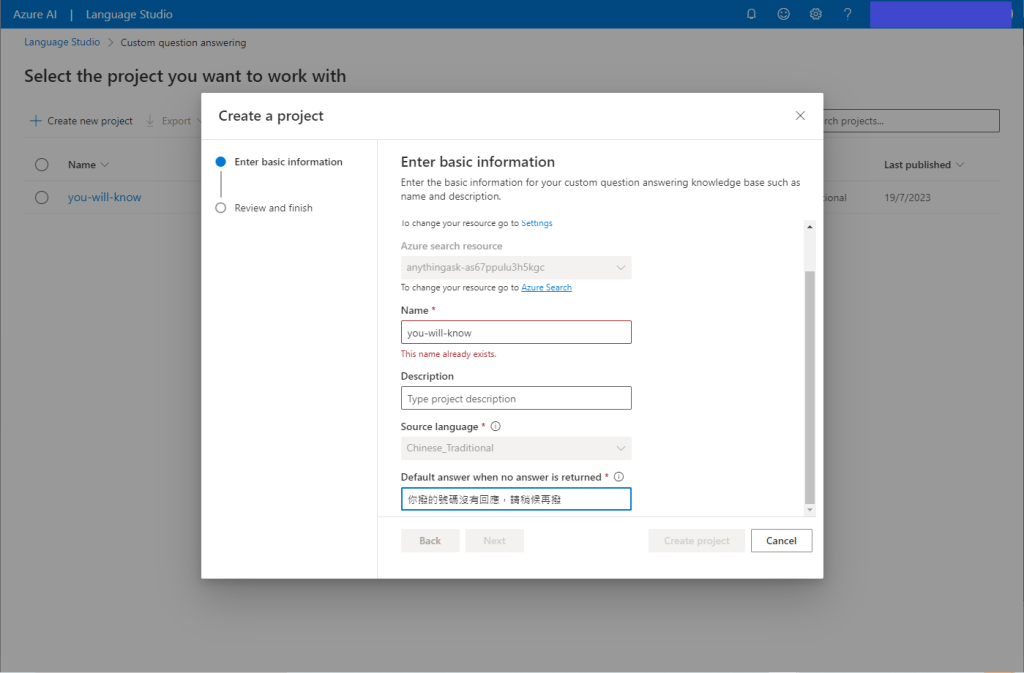This screenshot has height=673, width=1024.
Task: Toggle the select all projects radio button
Action: 41,165
